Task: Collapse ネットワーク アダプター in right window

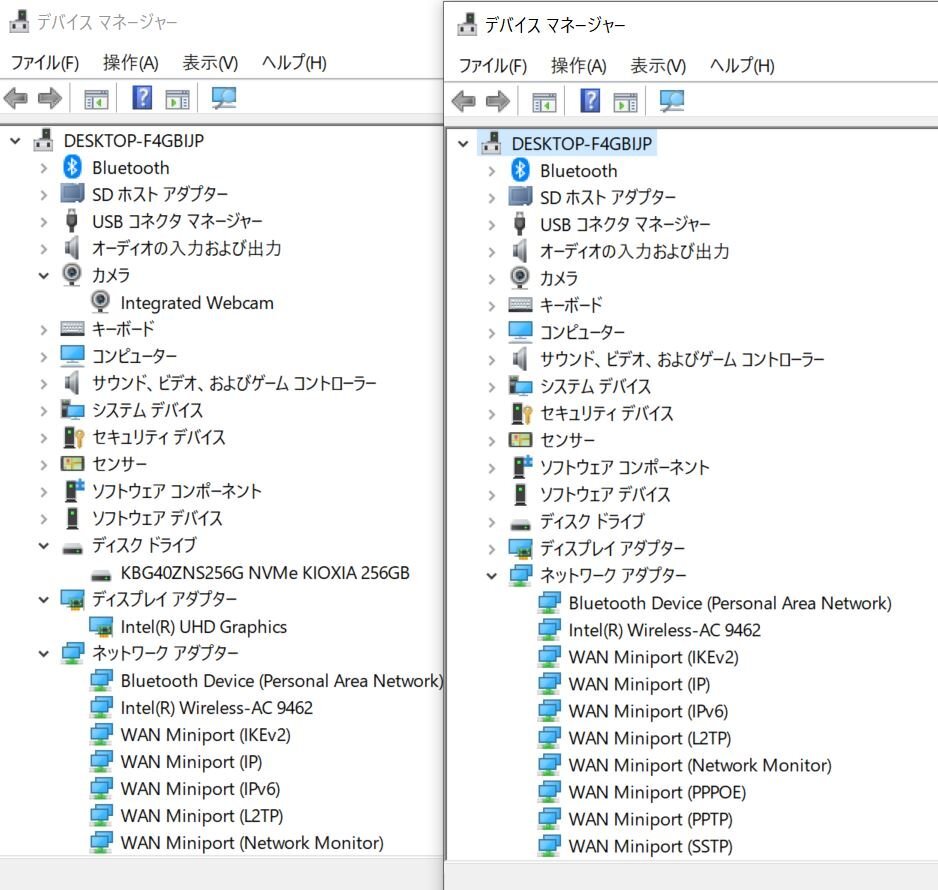Action: pos(490,575)
